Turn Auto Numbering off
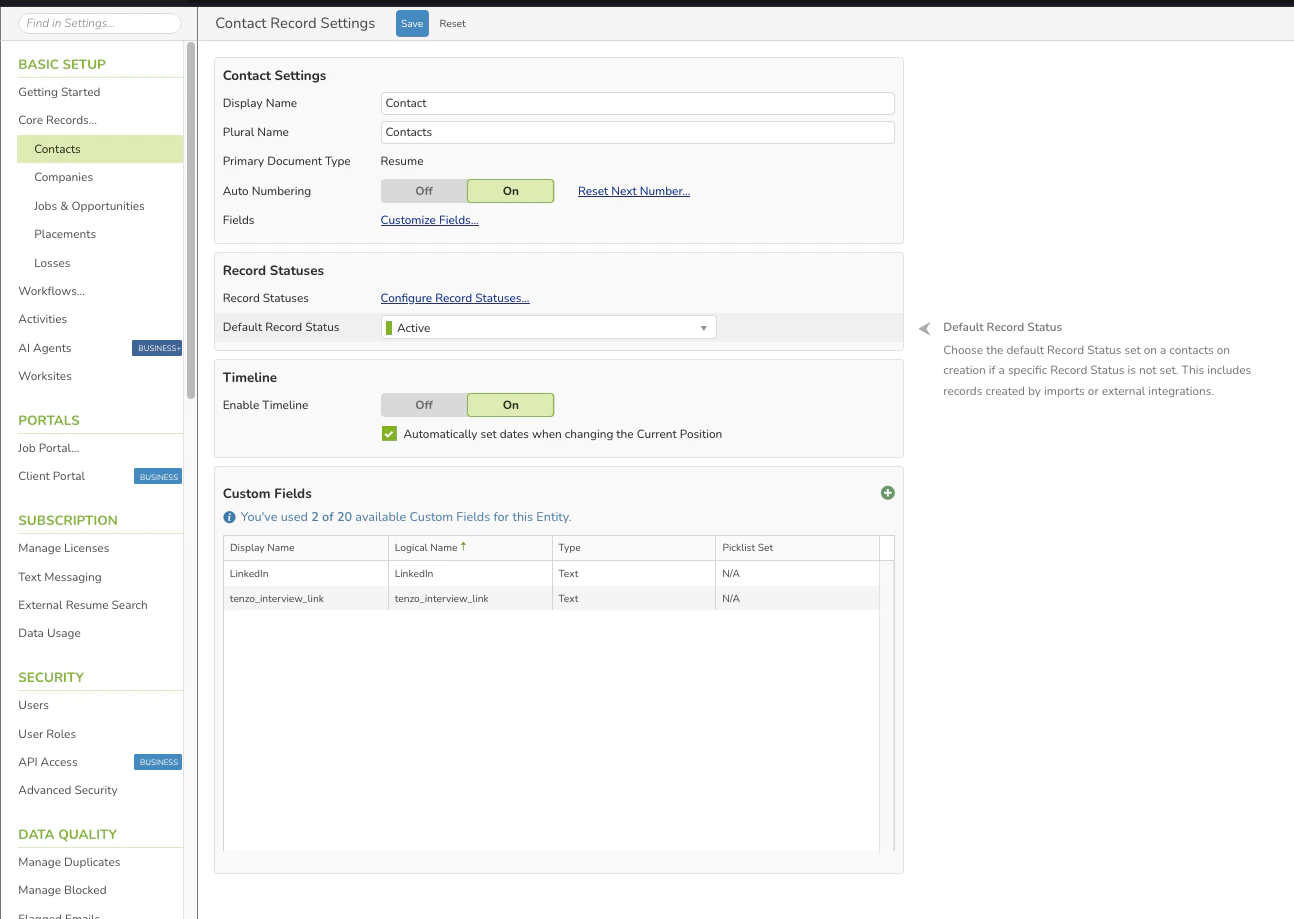 pyautogui.click(x=422, y=190)
